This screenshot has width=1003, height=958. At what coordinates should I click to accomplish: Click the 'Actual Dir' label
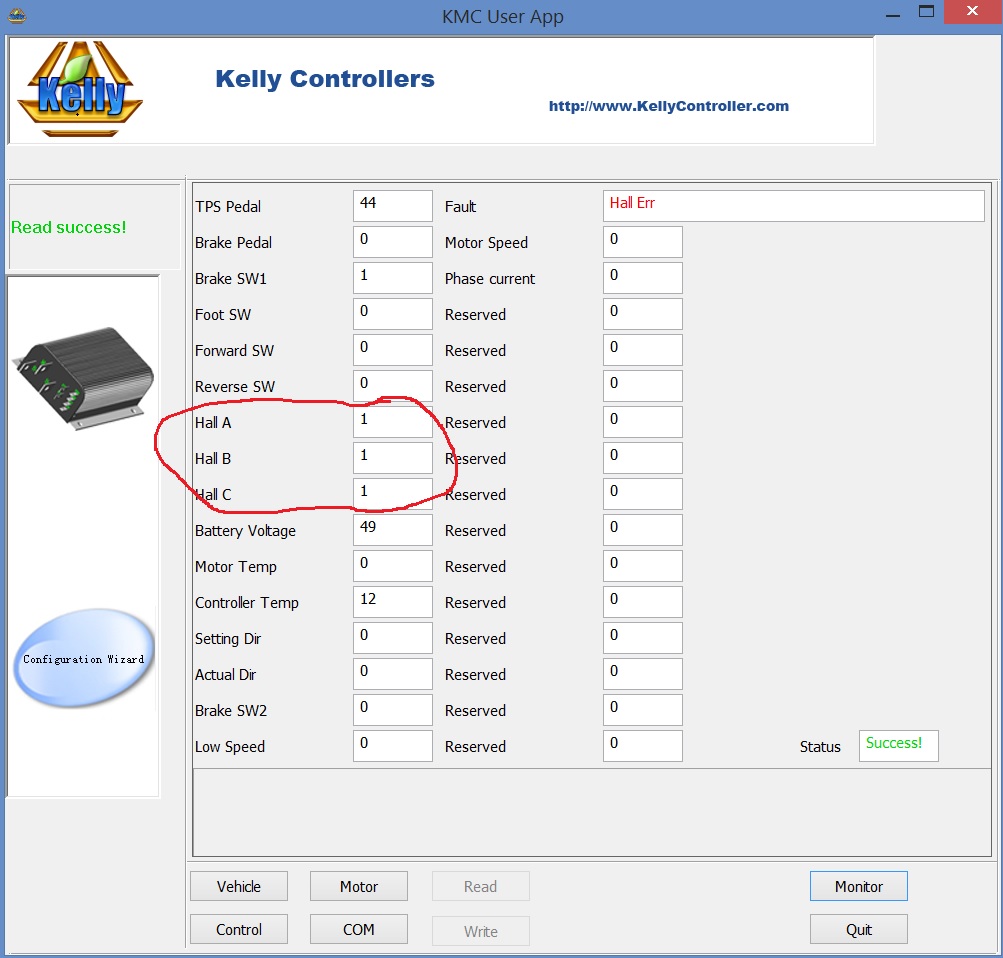225,675
